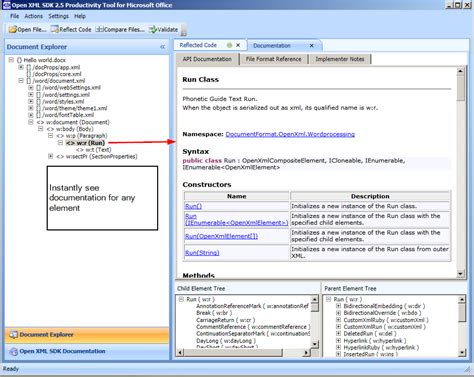This screenshot has height=377, width=474.
Task: Collapse the w:r (Run) node
Action: click(x=60, y=143)
